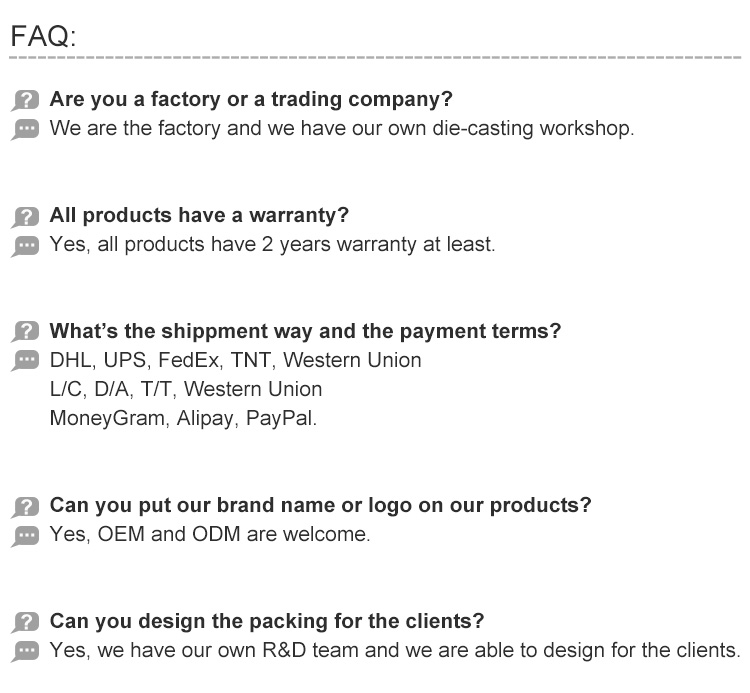Click speech bubble icon beside DHL, UPS answer
750x693 pixels.
[x=26, y=361]
